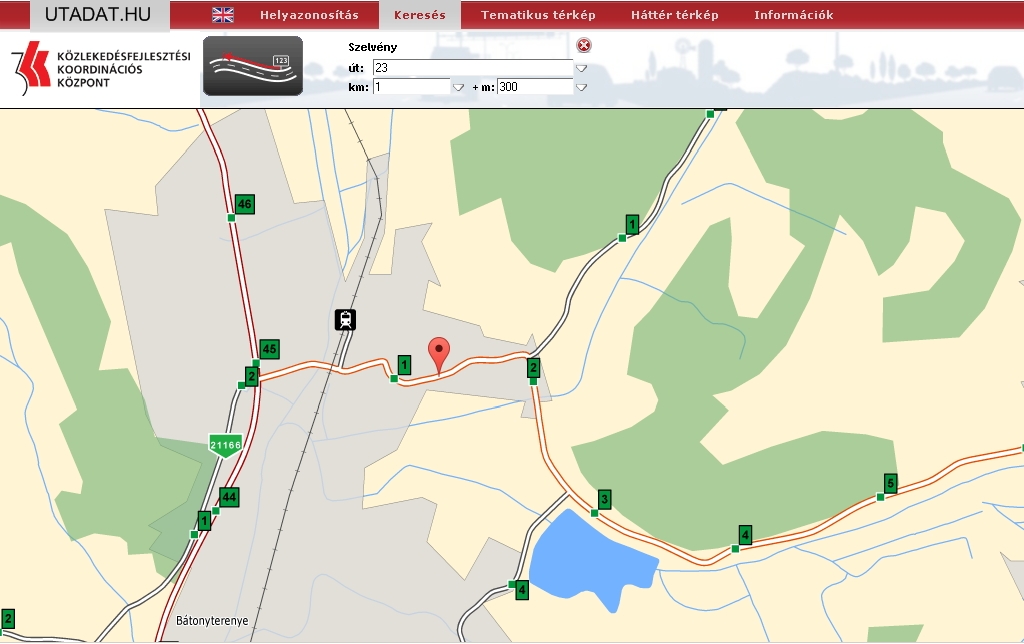
Task: Open the meter value dropdown
Action: coord(581,87)
